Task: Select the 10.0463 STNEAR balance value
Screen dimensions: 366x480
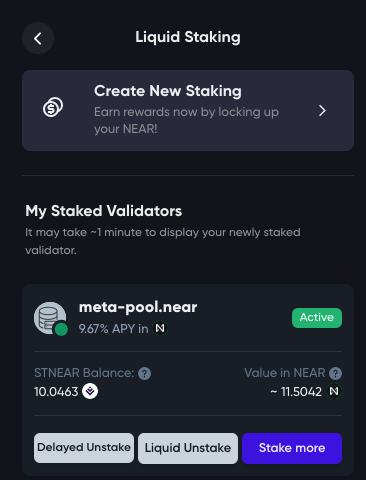Action: point(56,392)
